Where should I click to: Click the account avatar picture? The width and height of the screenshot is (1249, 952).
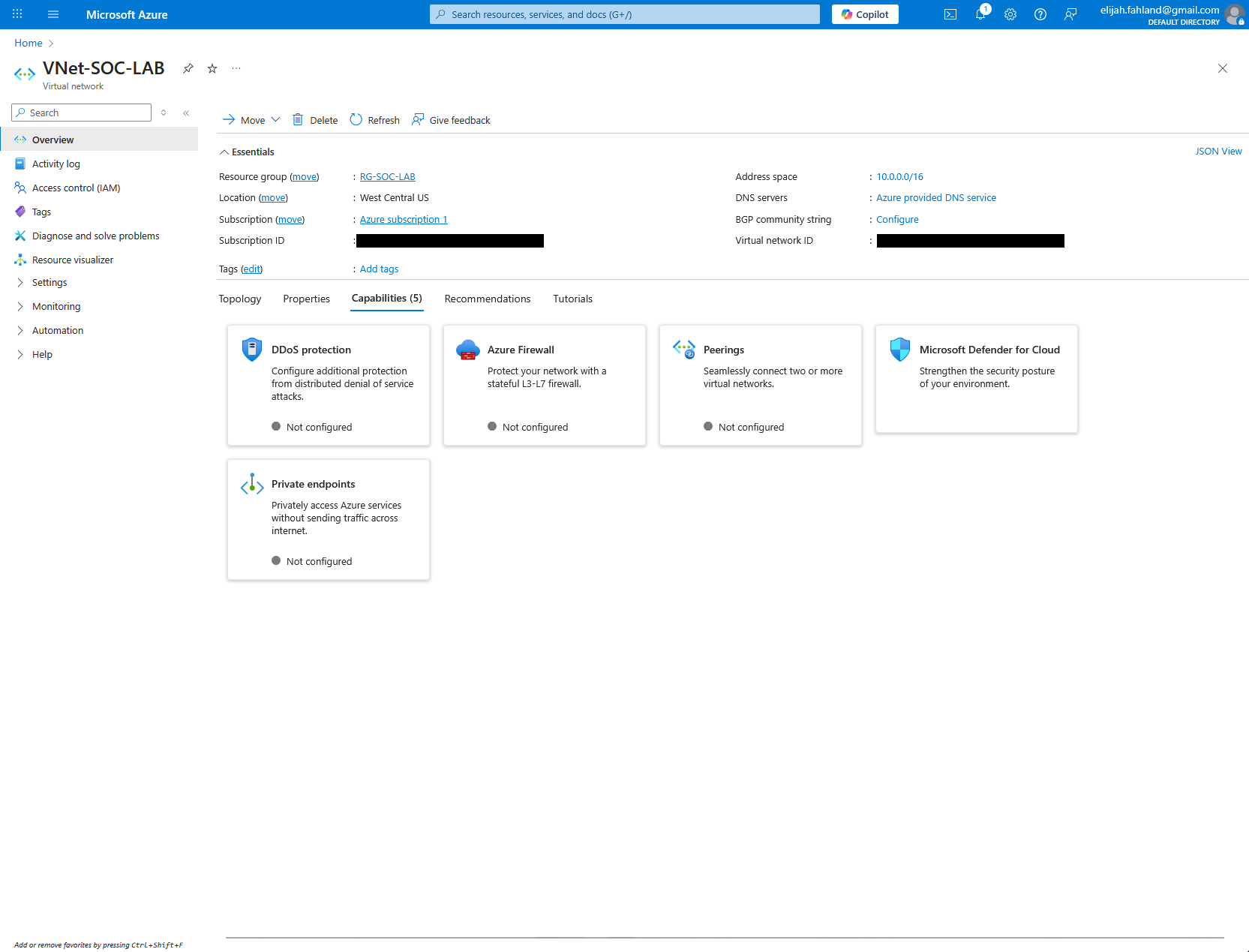point(1235,14)
